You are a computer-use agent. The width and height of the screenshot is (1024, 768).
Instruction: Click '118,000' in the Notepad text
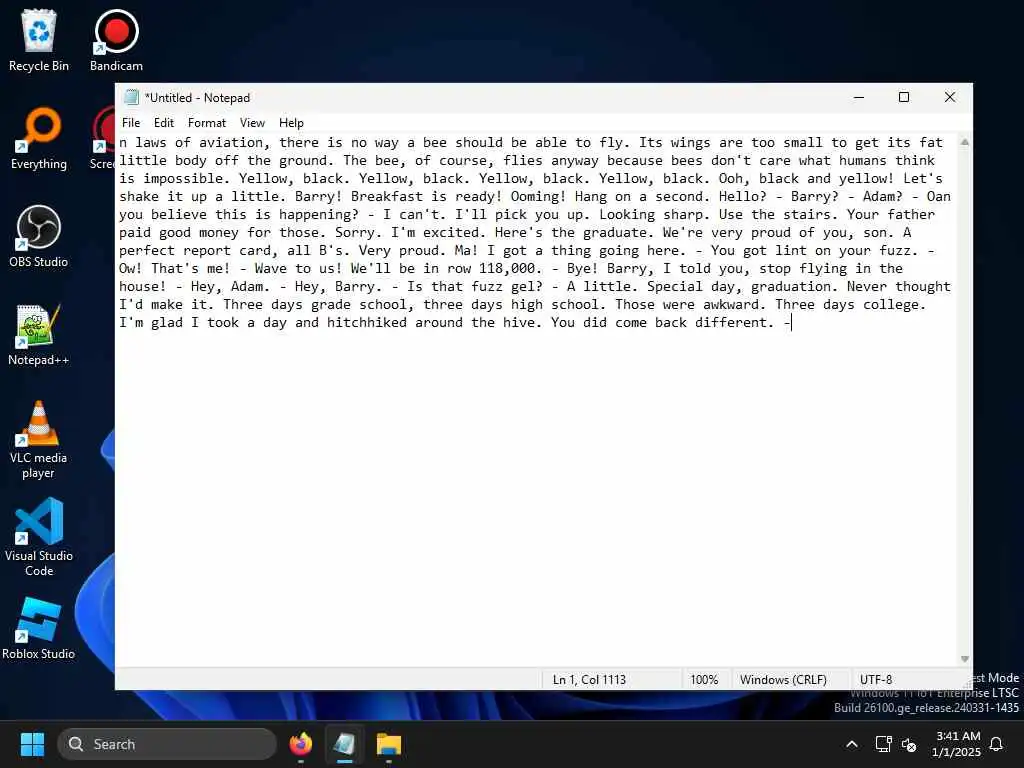[x=506, y=268]
